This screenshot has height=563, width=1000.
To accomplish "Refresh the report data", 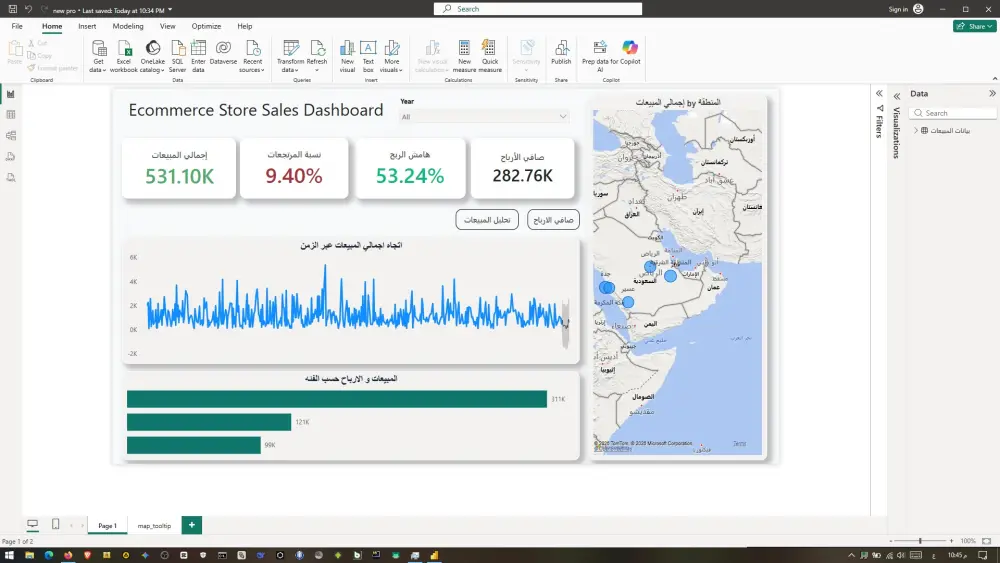I will coord(317,56).
